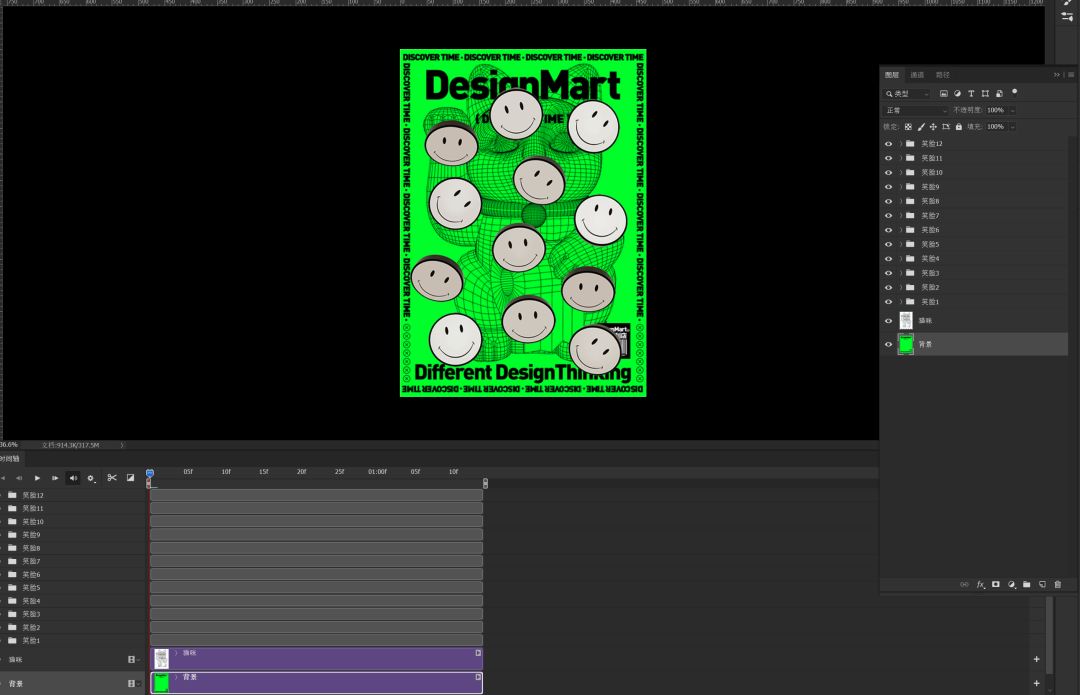The image size is (1080, 695).
Task: Enable lock image pixels brush icon
Action: [x=921, y=127]
